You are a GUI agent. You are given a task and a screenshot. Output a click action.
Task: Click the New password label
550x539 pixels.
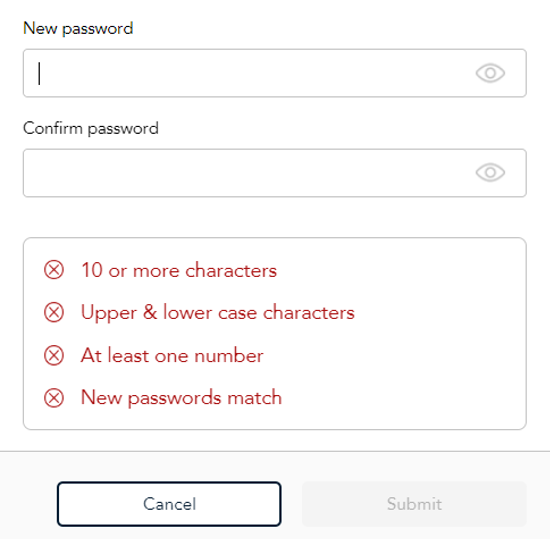click(78, 28)
